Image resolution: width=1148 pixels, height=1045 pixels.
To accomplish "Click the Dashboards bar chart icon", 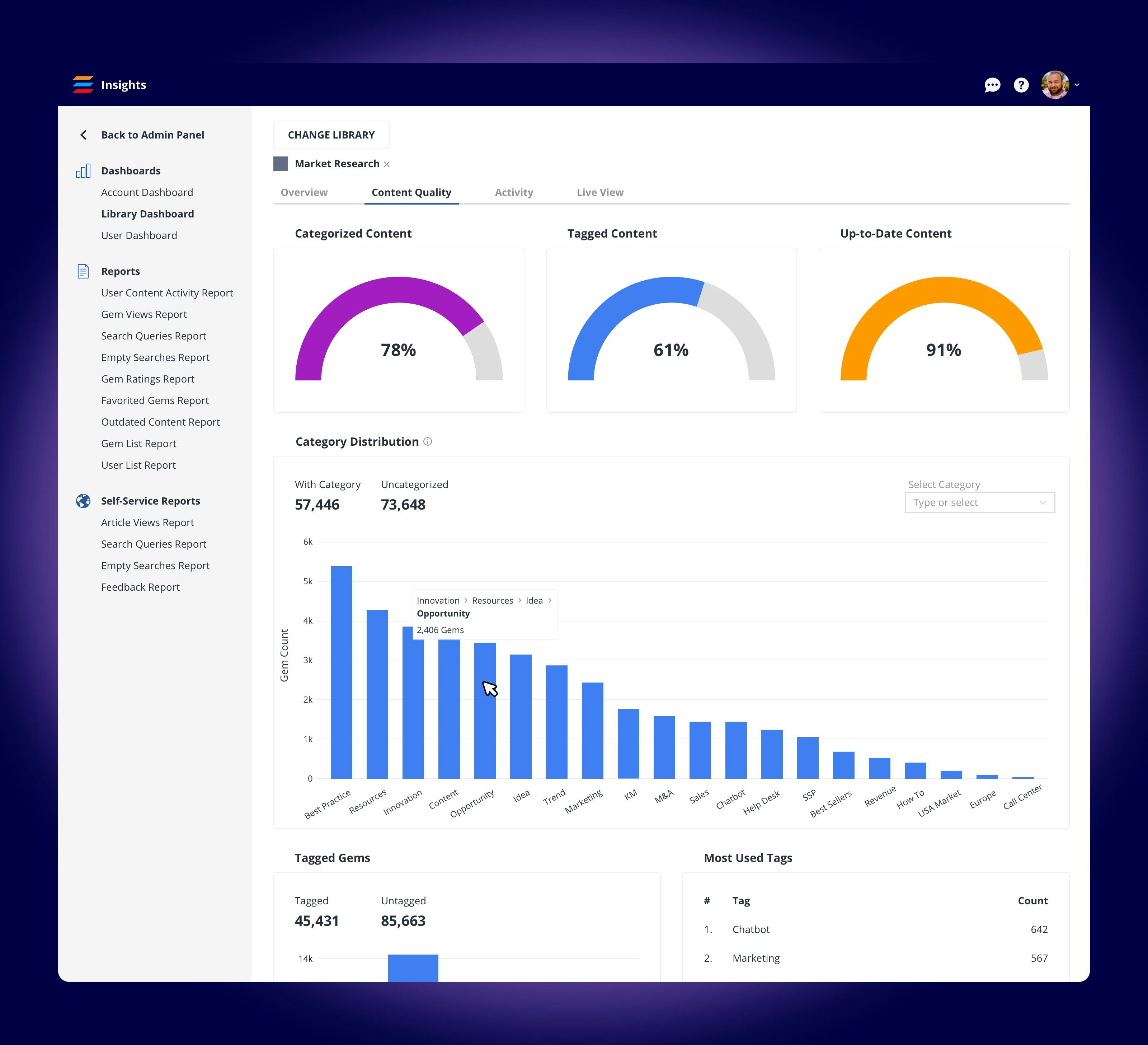I will pyautogui.click(x=83, y=171).
